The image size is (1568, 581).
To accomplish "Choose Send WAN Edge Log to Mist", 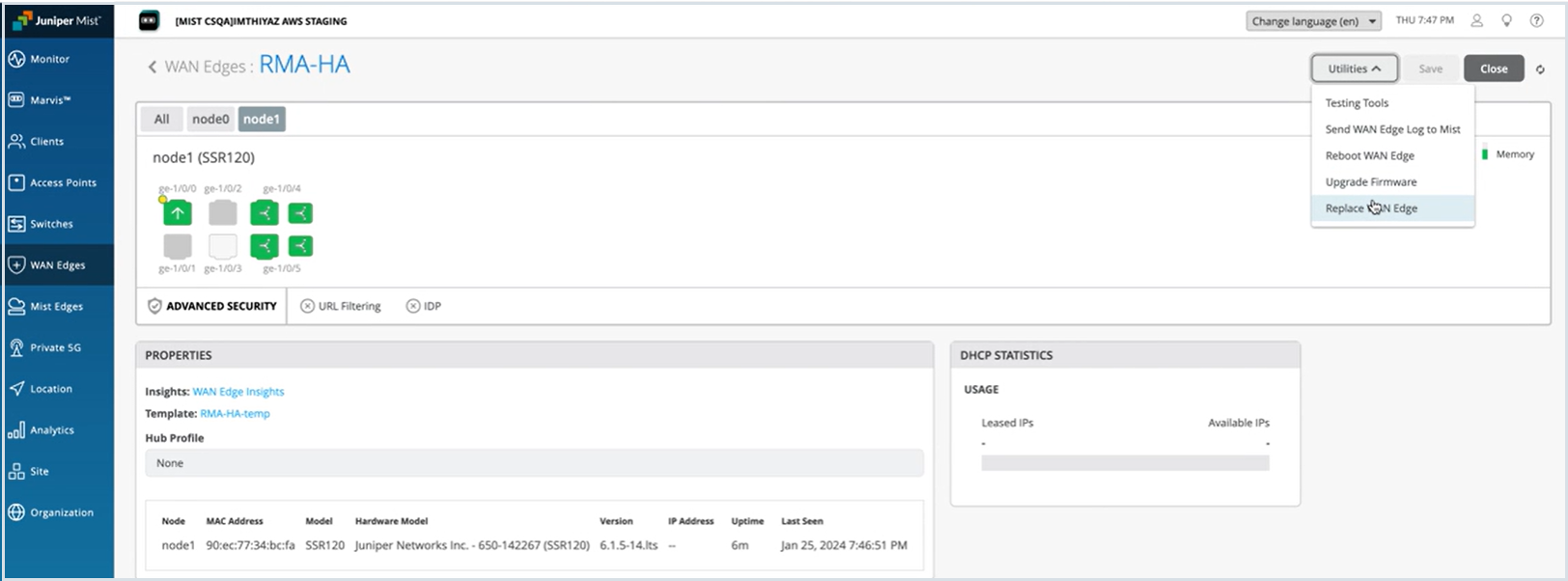I will [1392, 129].
